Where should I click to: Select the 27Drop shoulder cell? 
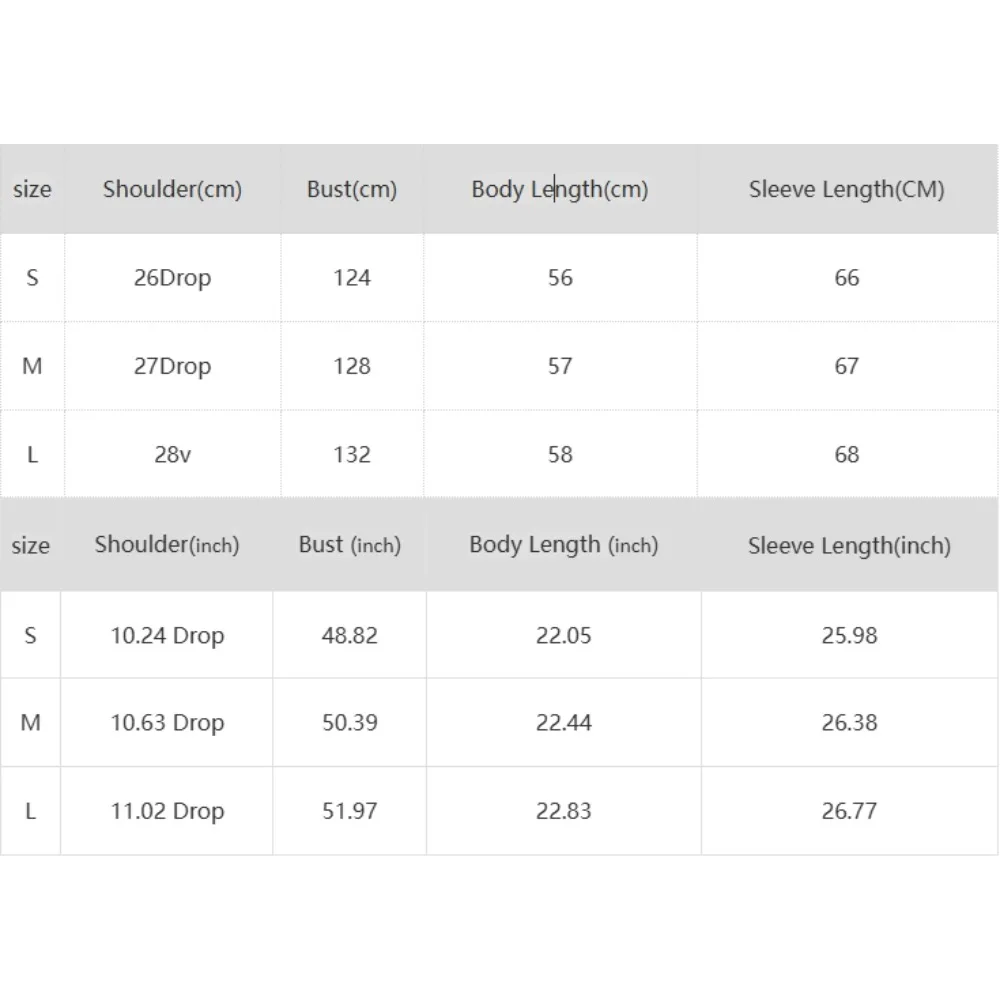point(172,366)
